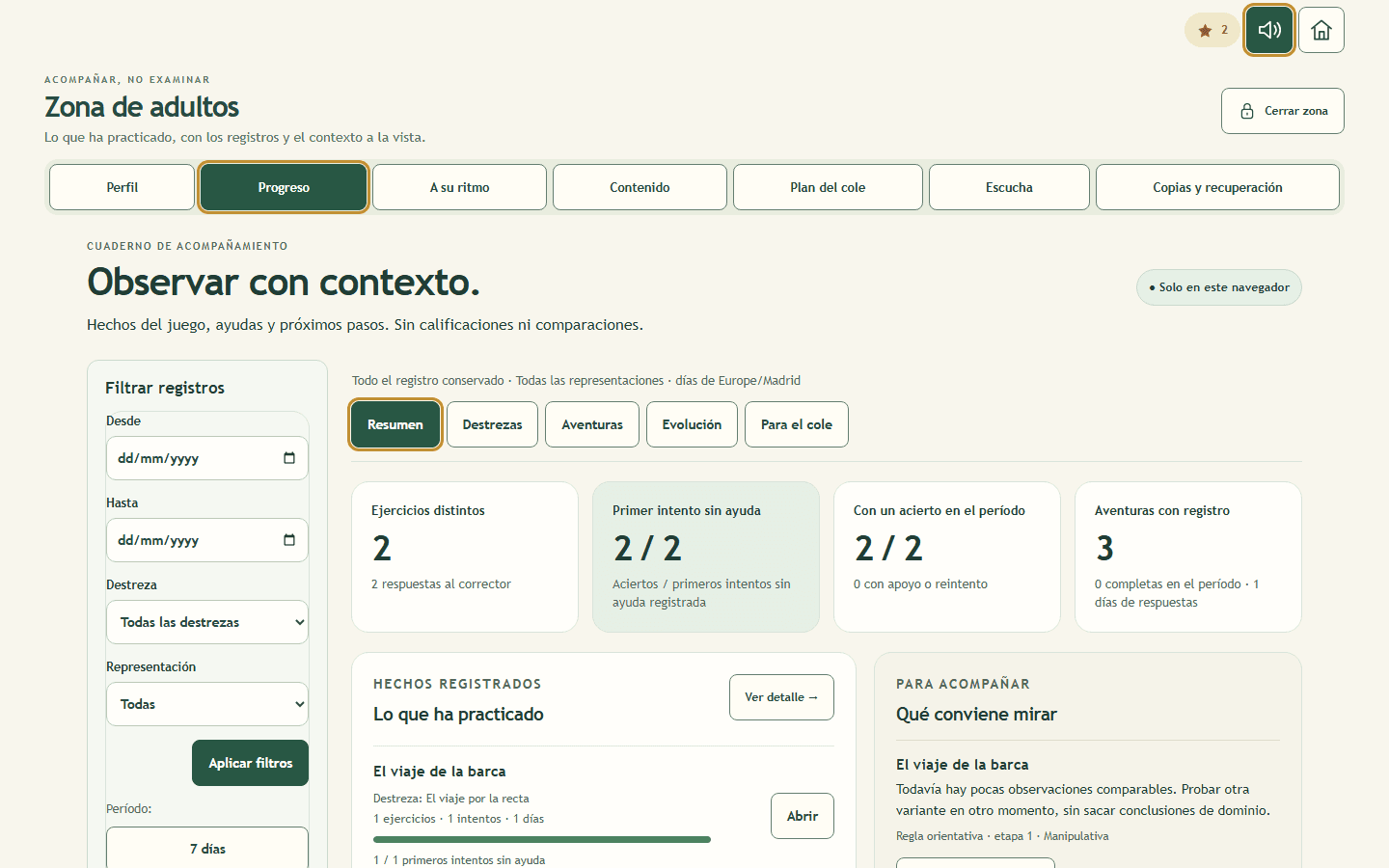
Task: Click 'Destreza: El viaje por la recta' text
Action: (x=450, y=799)
